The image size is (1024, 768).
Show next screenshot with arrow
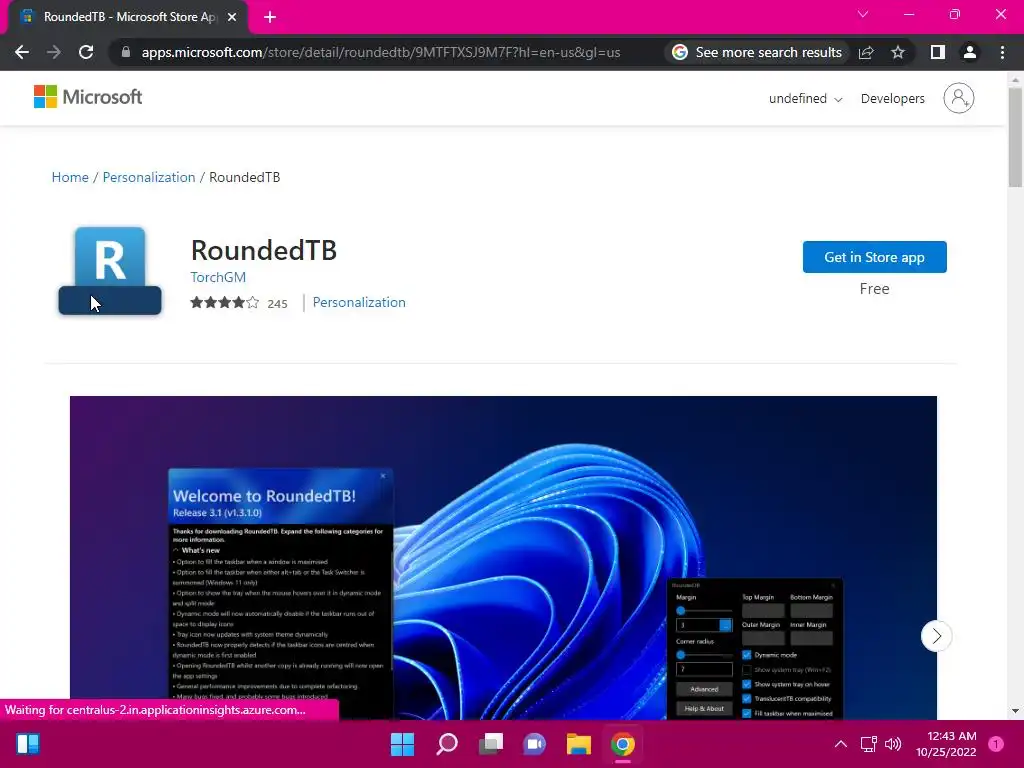936,635
